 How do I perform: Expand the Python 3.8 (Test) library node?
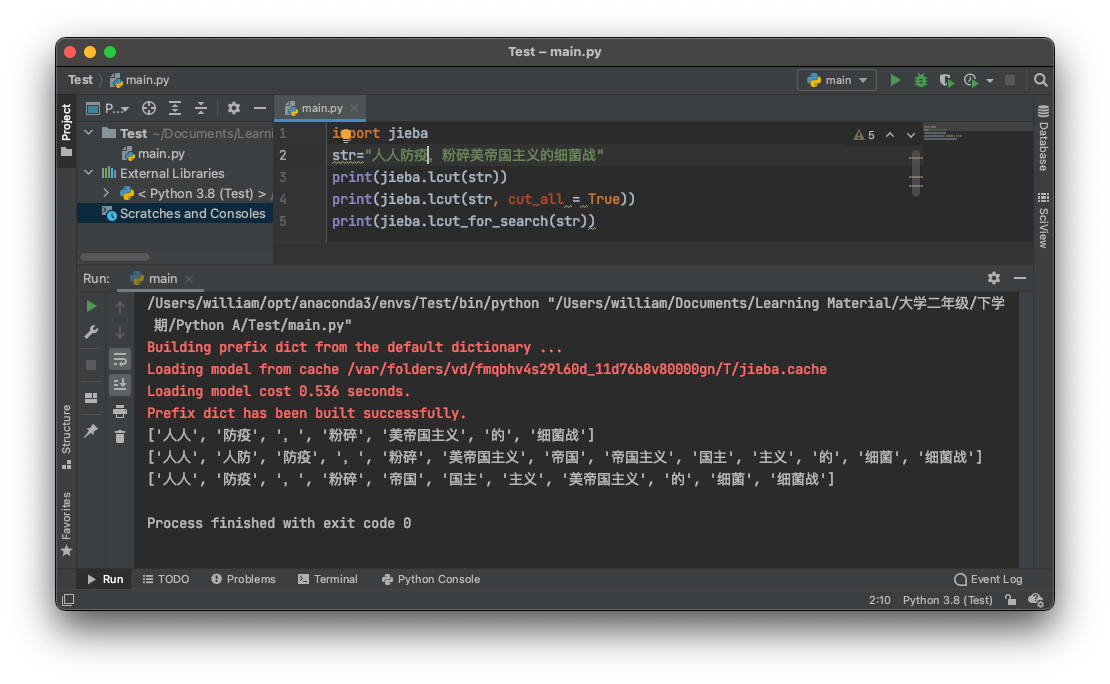(106, 193)
